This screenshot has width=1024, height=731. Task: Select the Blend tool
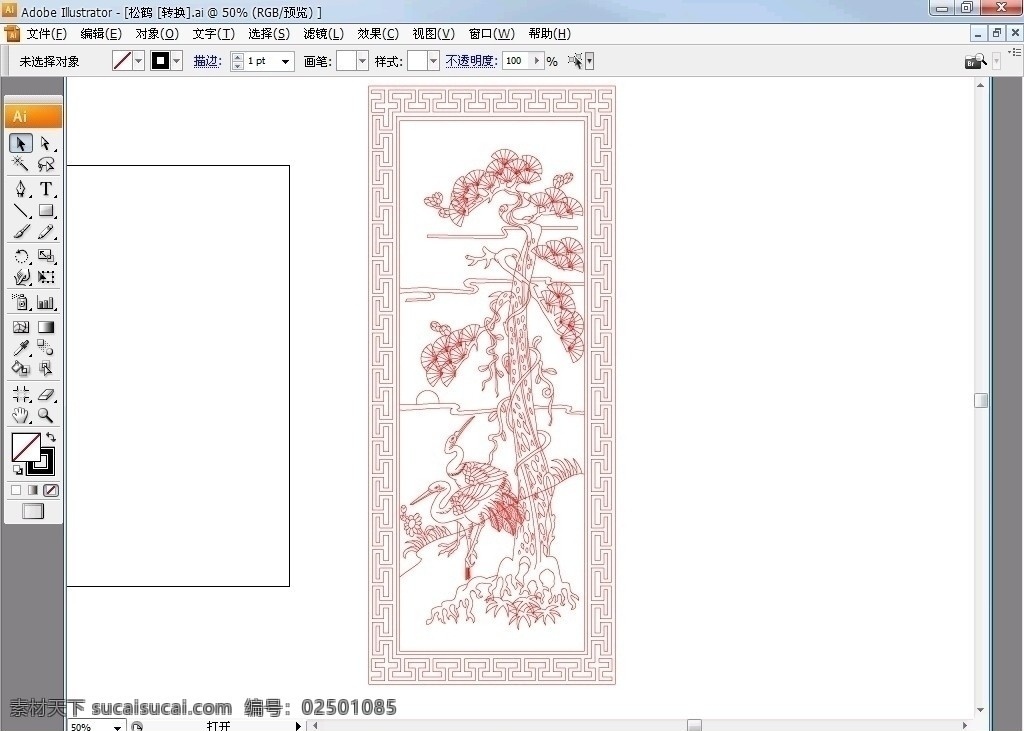point(46,348)
